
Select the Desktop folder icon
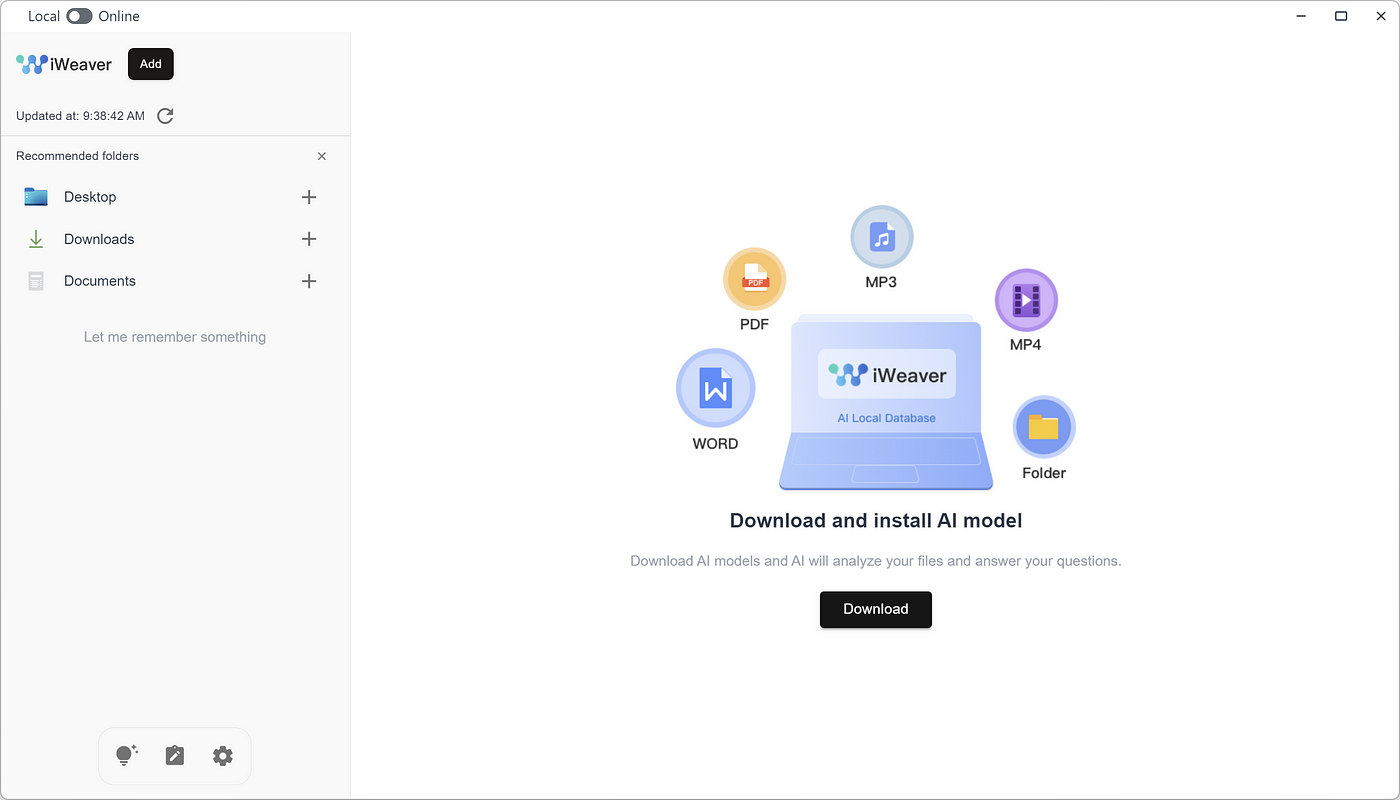36,197
